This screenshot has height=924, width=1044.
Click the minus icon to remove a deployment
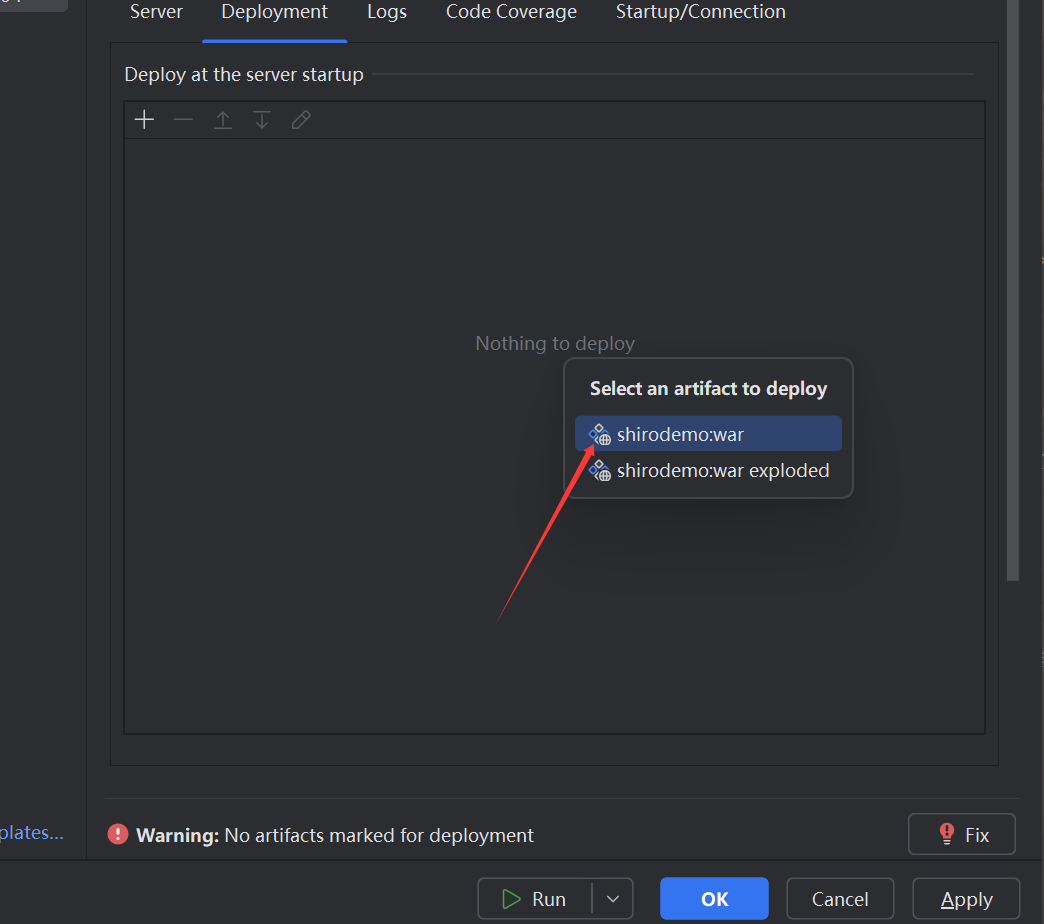click(x=183, y=120)
